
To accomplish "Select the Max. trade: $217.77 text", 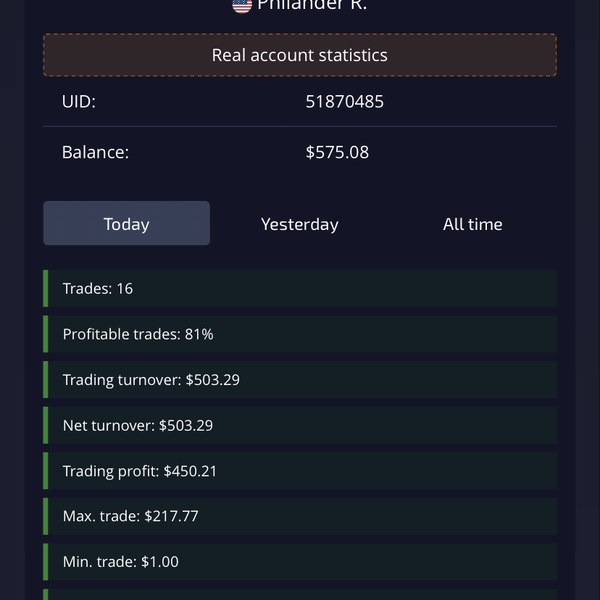I will point(131,516).
